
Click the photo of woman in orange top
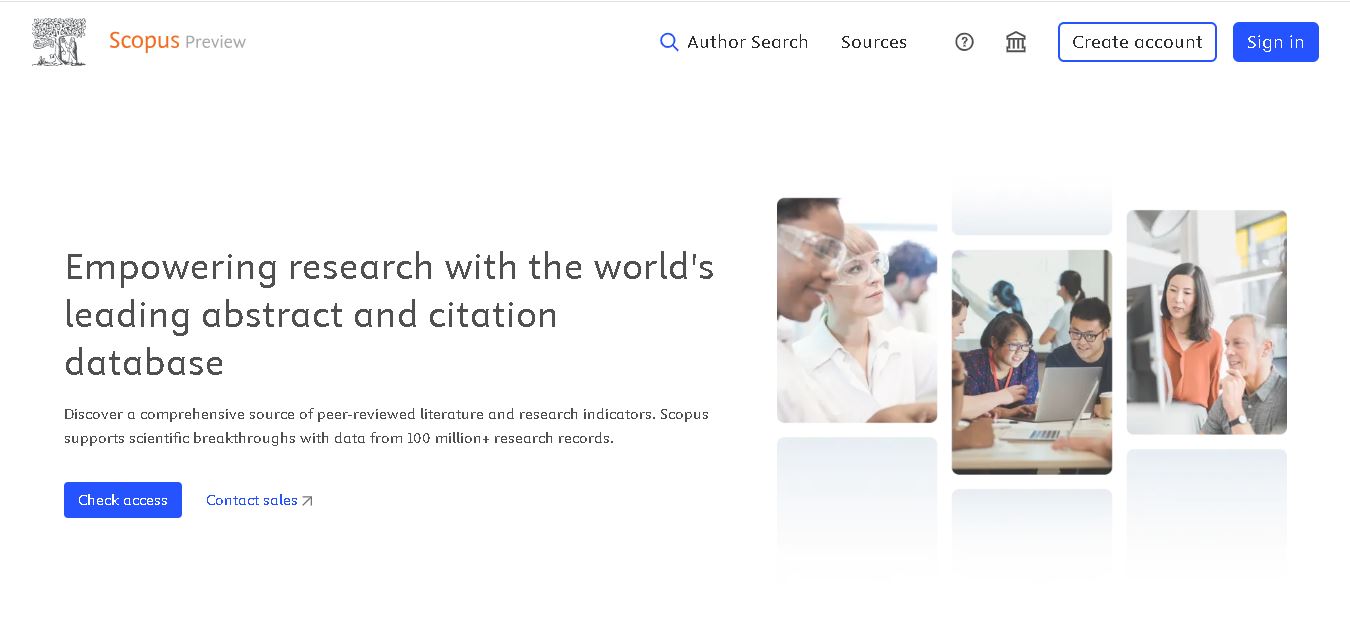pos(1207,322)
